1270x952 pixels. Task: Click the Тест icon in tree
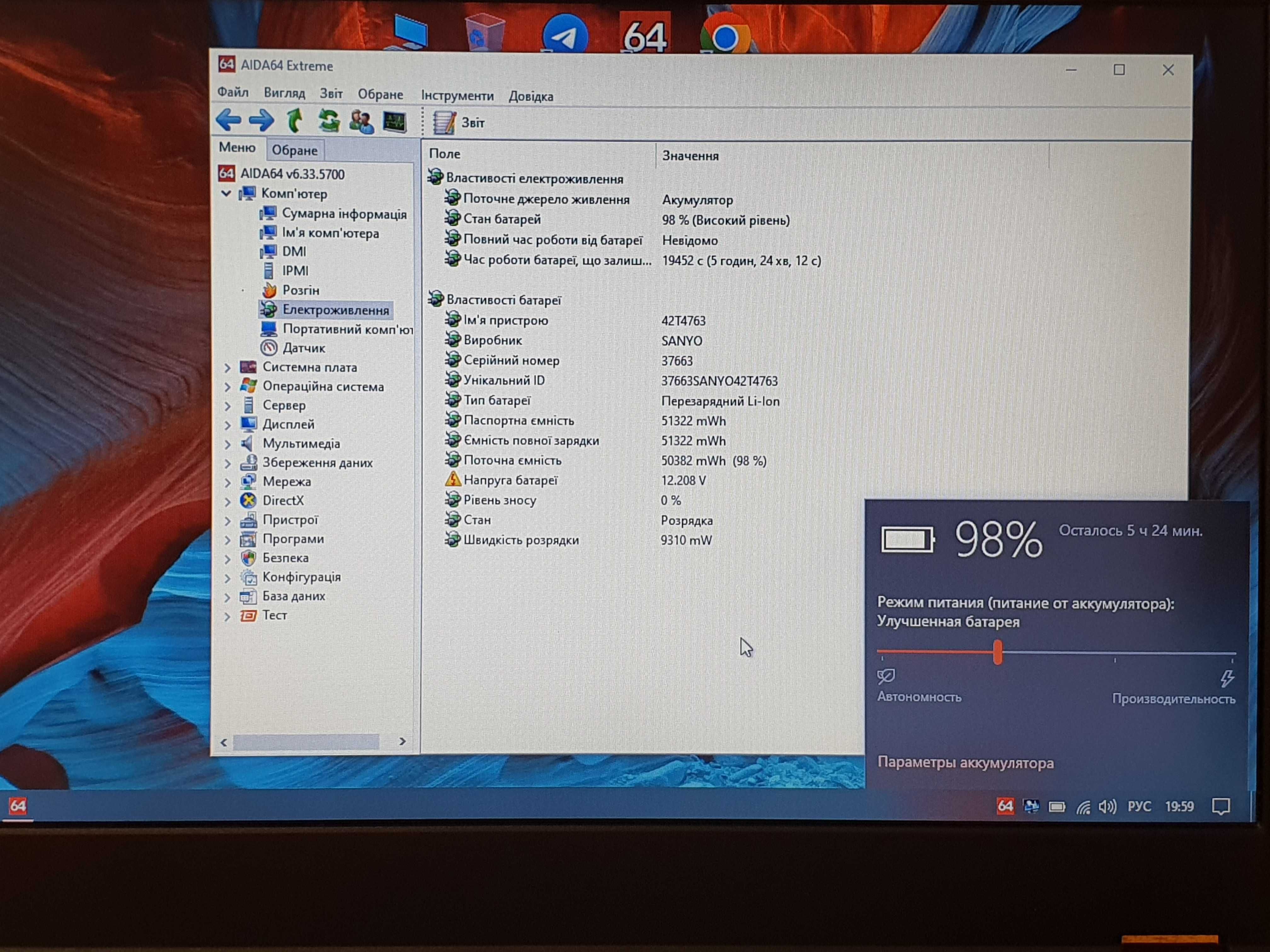[248, 615]
